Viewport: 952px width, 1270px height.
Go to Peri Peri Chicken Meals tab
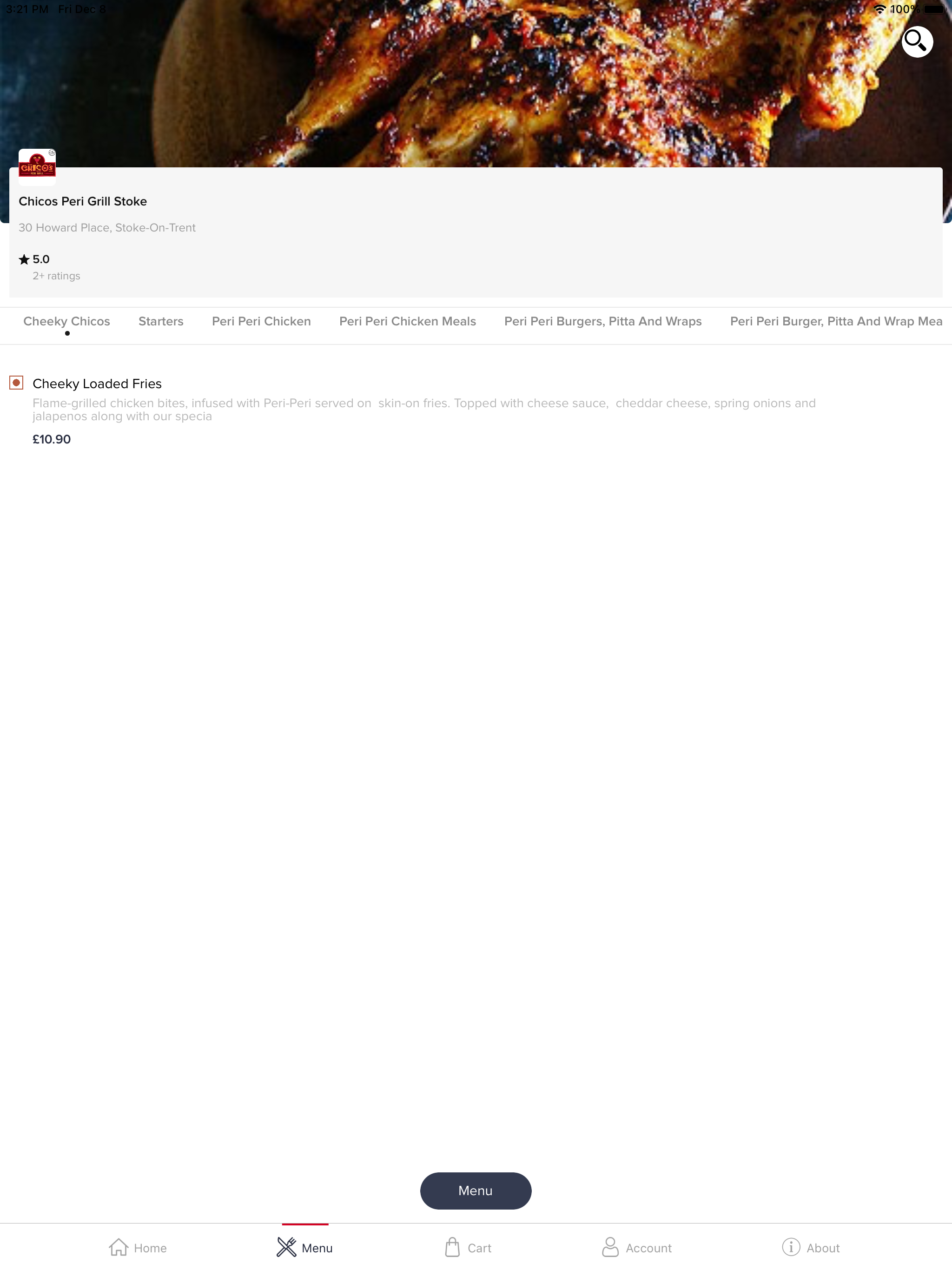[x=407, y=322]
